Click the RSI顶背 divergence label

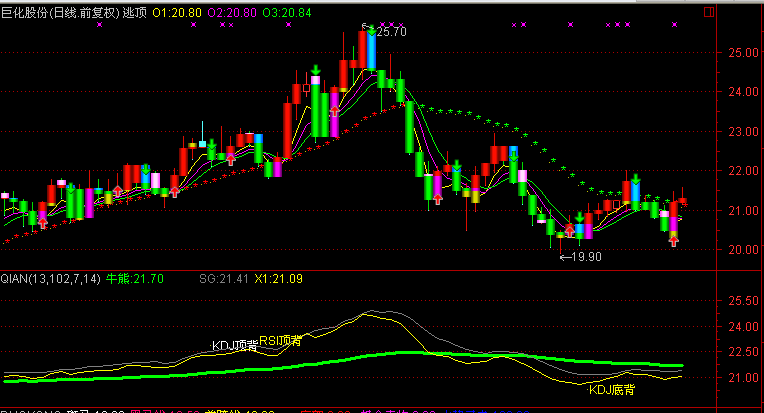[281, 339]
